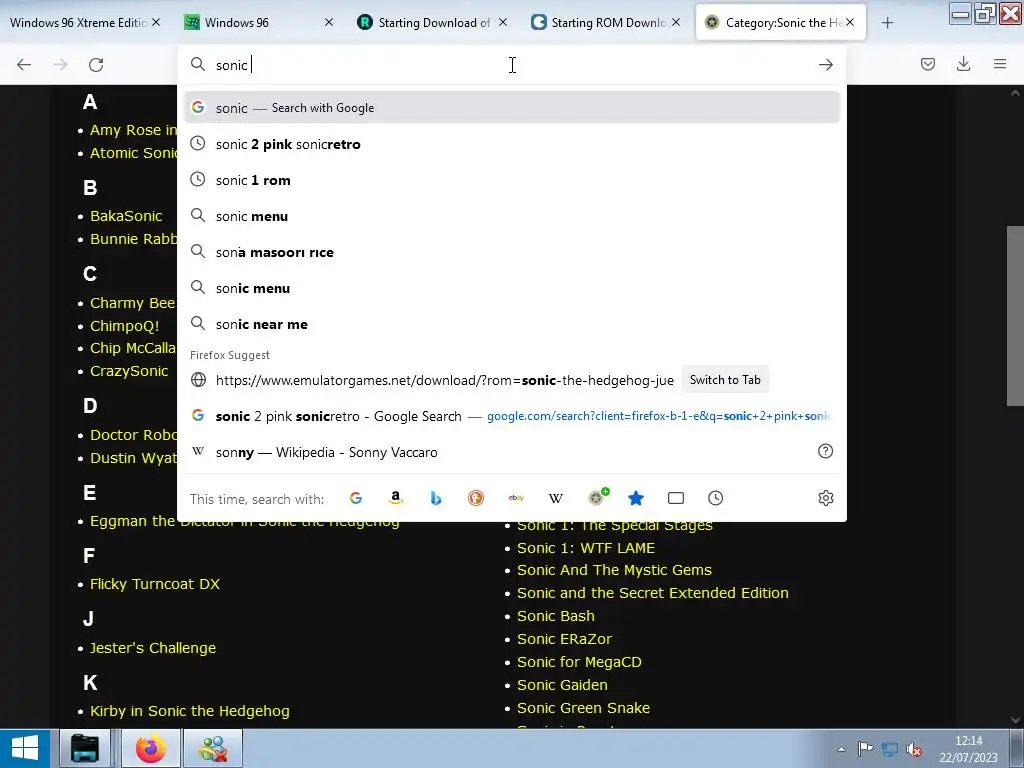Search this time with Bing icon
This screenshot has width=1024, height=768.
436,498
